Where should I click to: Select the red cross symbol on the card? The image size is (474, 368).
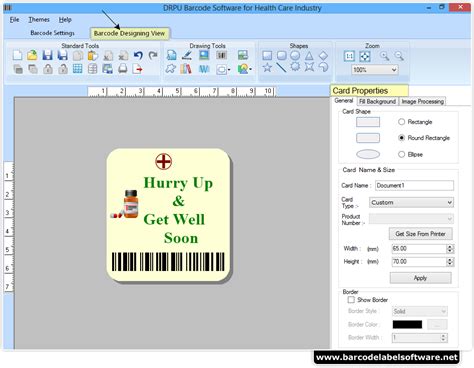pos(164,162)
